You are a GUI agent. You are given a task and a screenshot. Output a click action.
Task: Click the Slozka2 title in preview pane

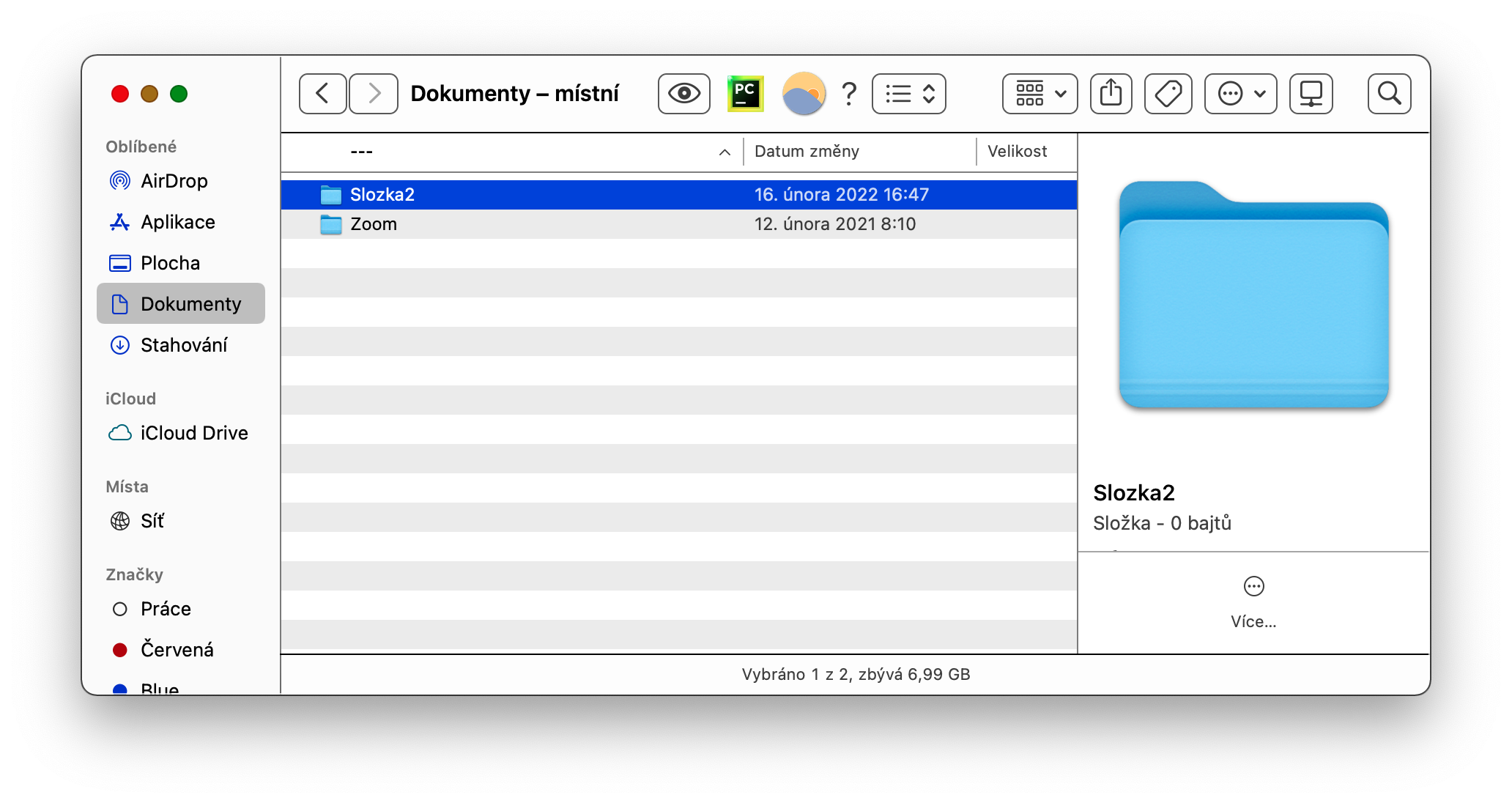(1134, 493)
